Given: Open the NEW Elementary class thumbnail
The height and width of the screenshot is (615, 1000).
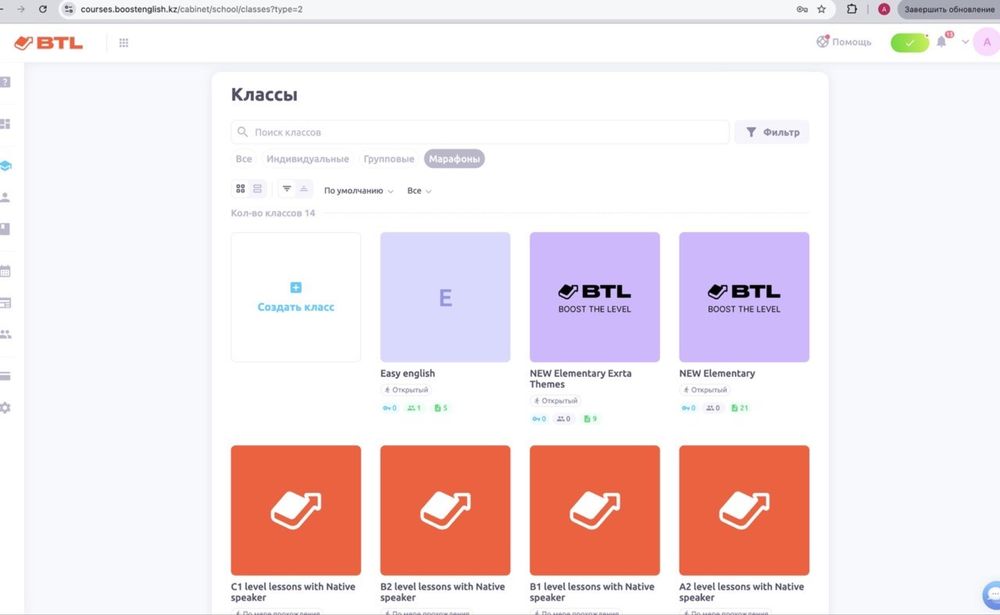Looking at the screenshot, I should click(744, 297).
